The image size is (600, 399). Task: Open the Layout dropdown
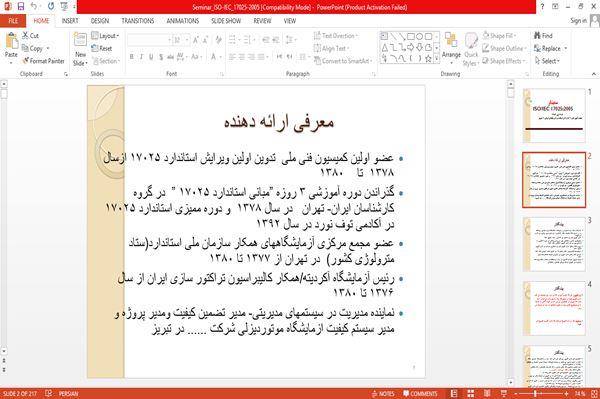point(105,36)
